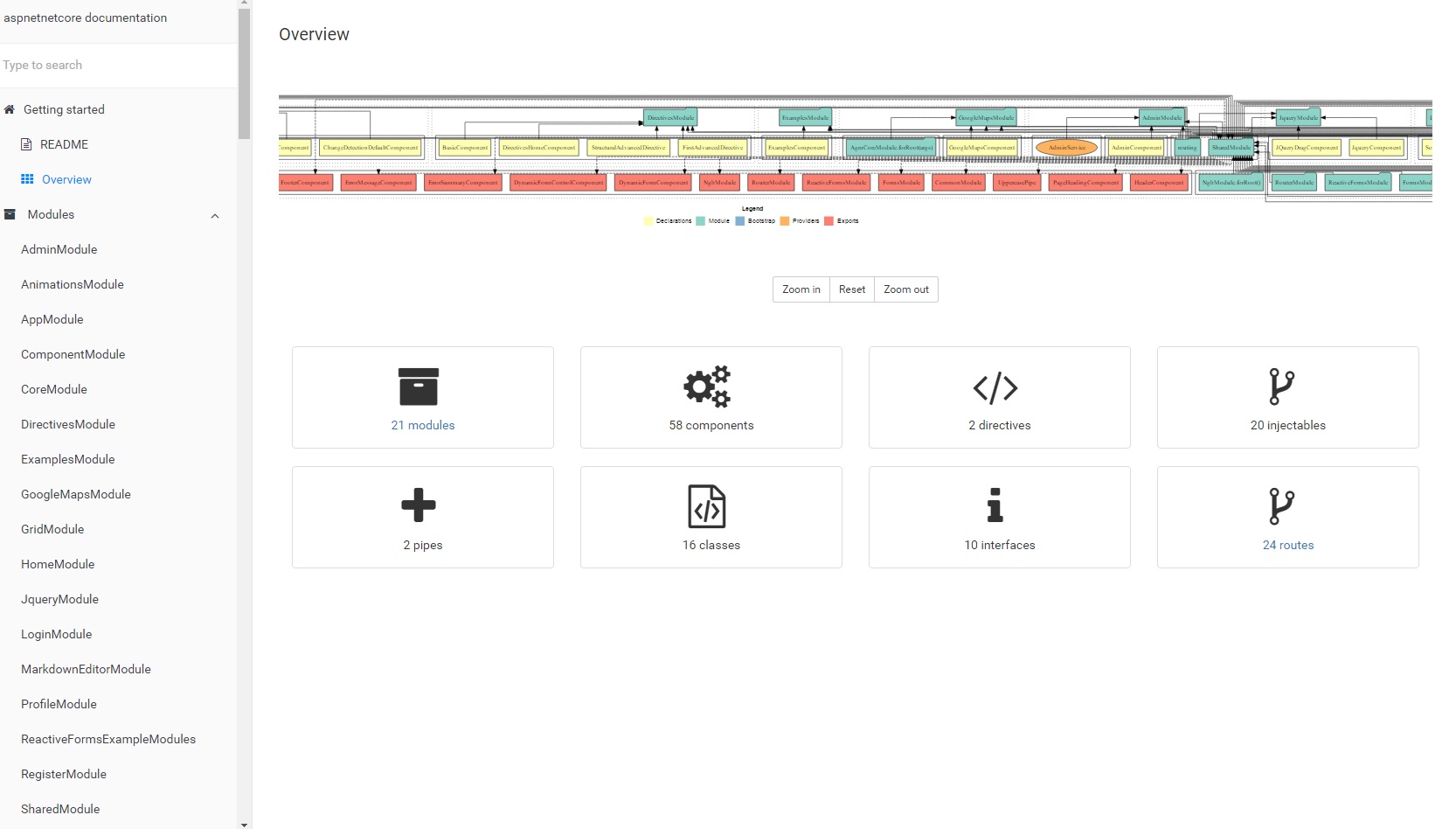1456x829 pixels.
Task: Click the code file icon on classes card
Action: coord(707,506)
